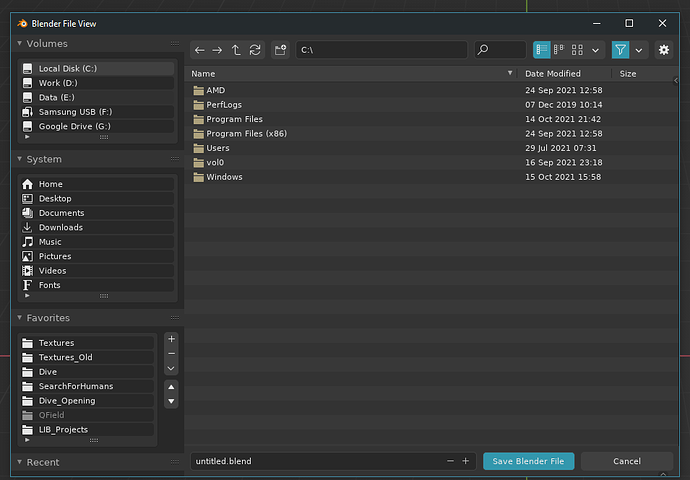Add current folder to favorites
The height and width of the screenshot is (480, 690).
click(171, 339)
